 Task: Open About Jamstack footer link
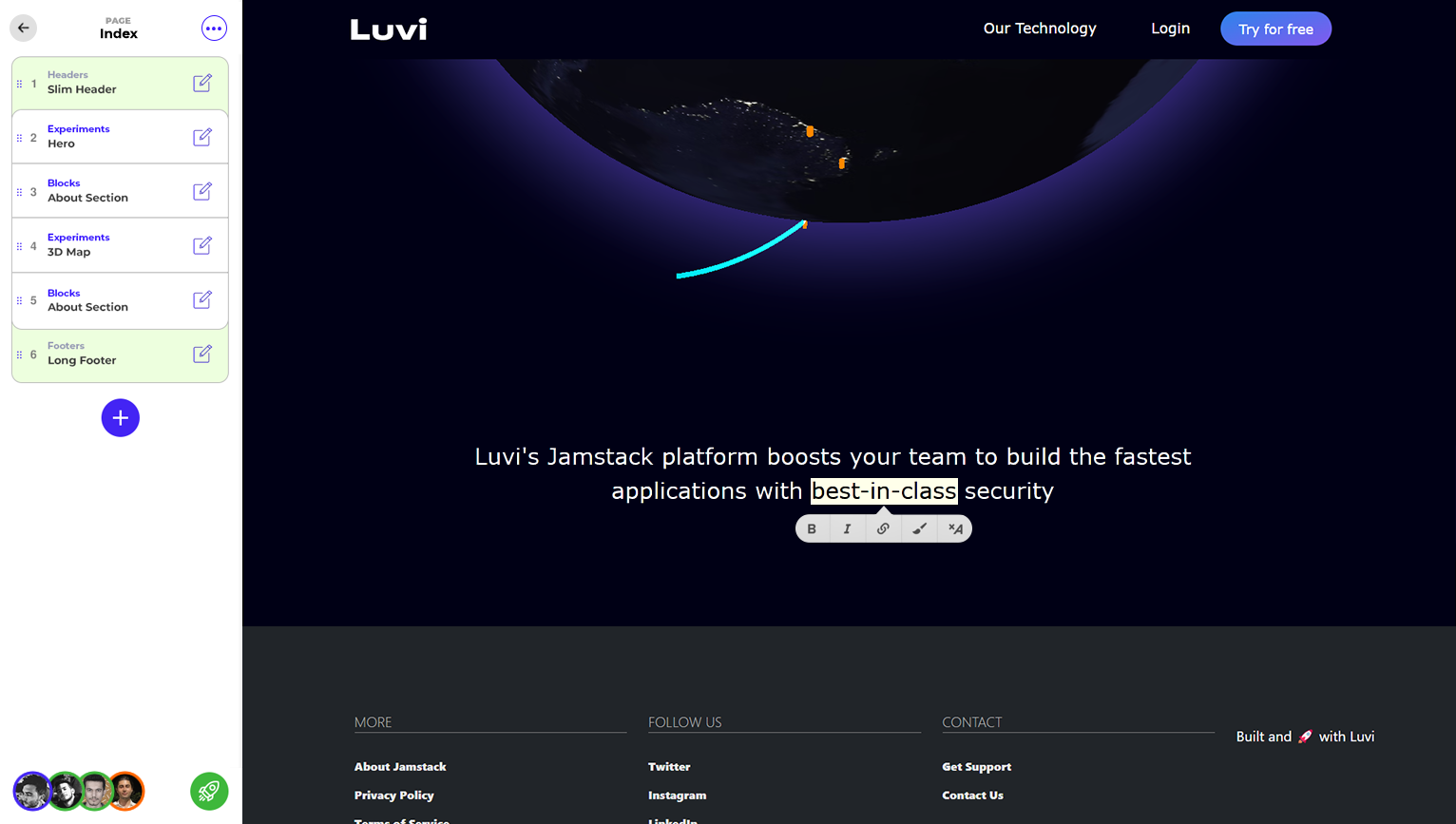coord(400,767)
